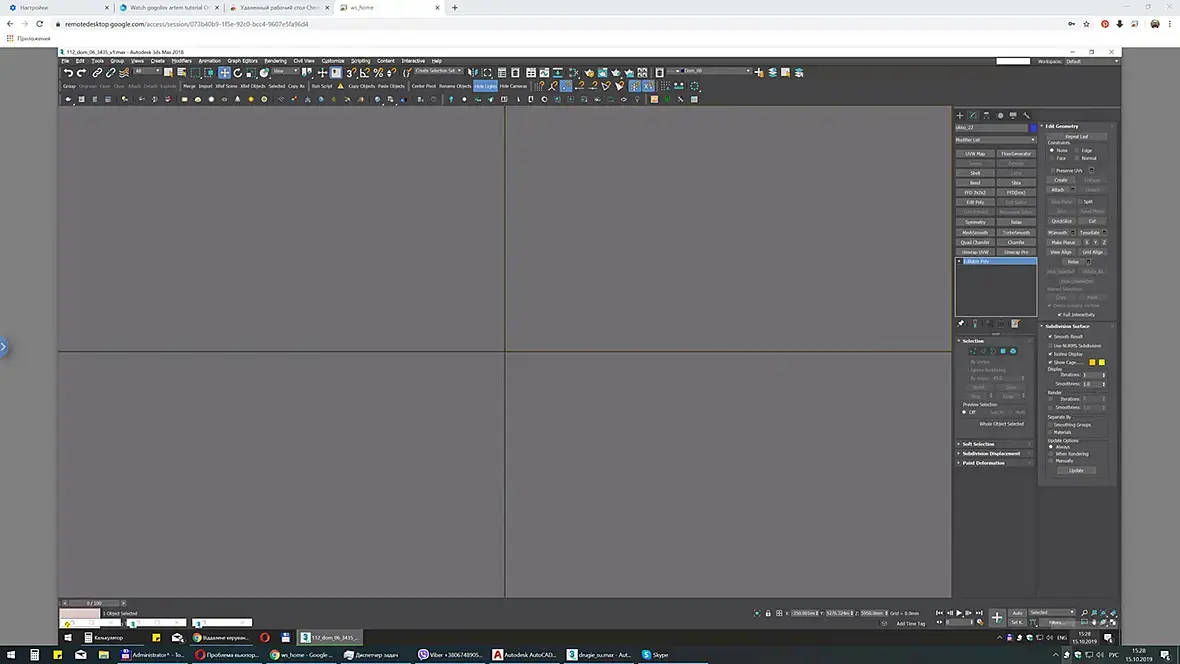Click the first Show Cage color swatch
Screen dimensions: 1180x664
point(1092,362)
